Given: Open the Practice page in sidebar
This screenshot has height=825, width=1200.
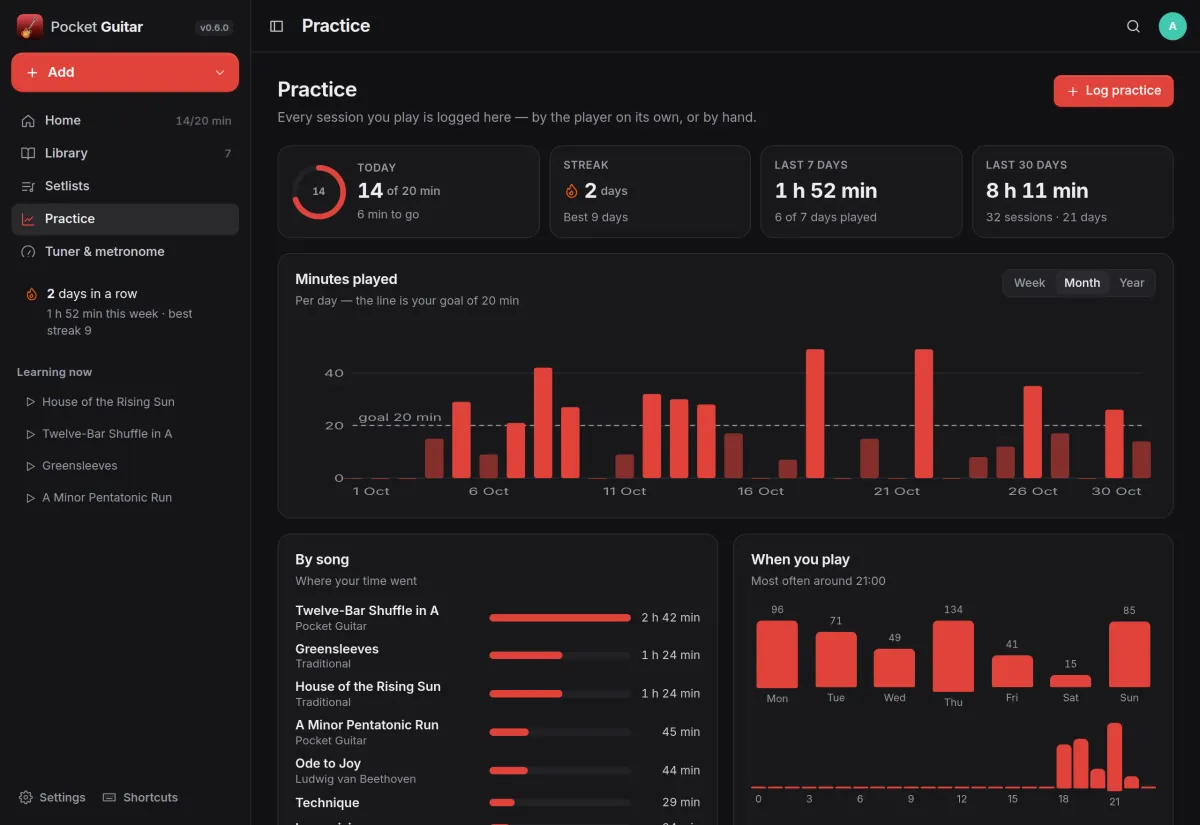Looking at the screenshot, I should (125, 219).
